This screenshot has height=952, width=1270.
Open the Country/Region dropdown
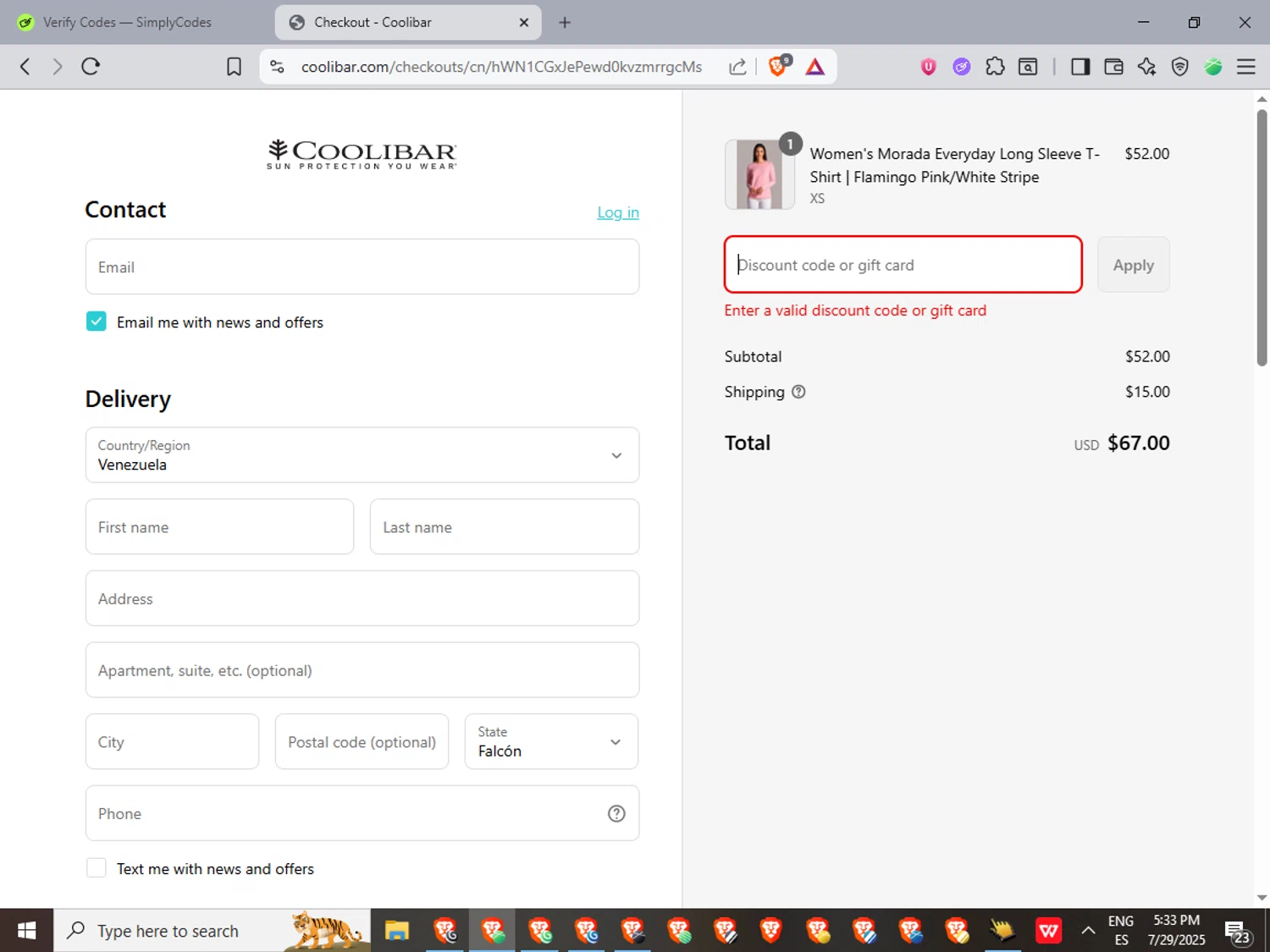362,455
